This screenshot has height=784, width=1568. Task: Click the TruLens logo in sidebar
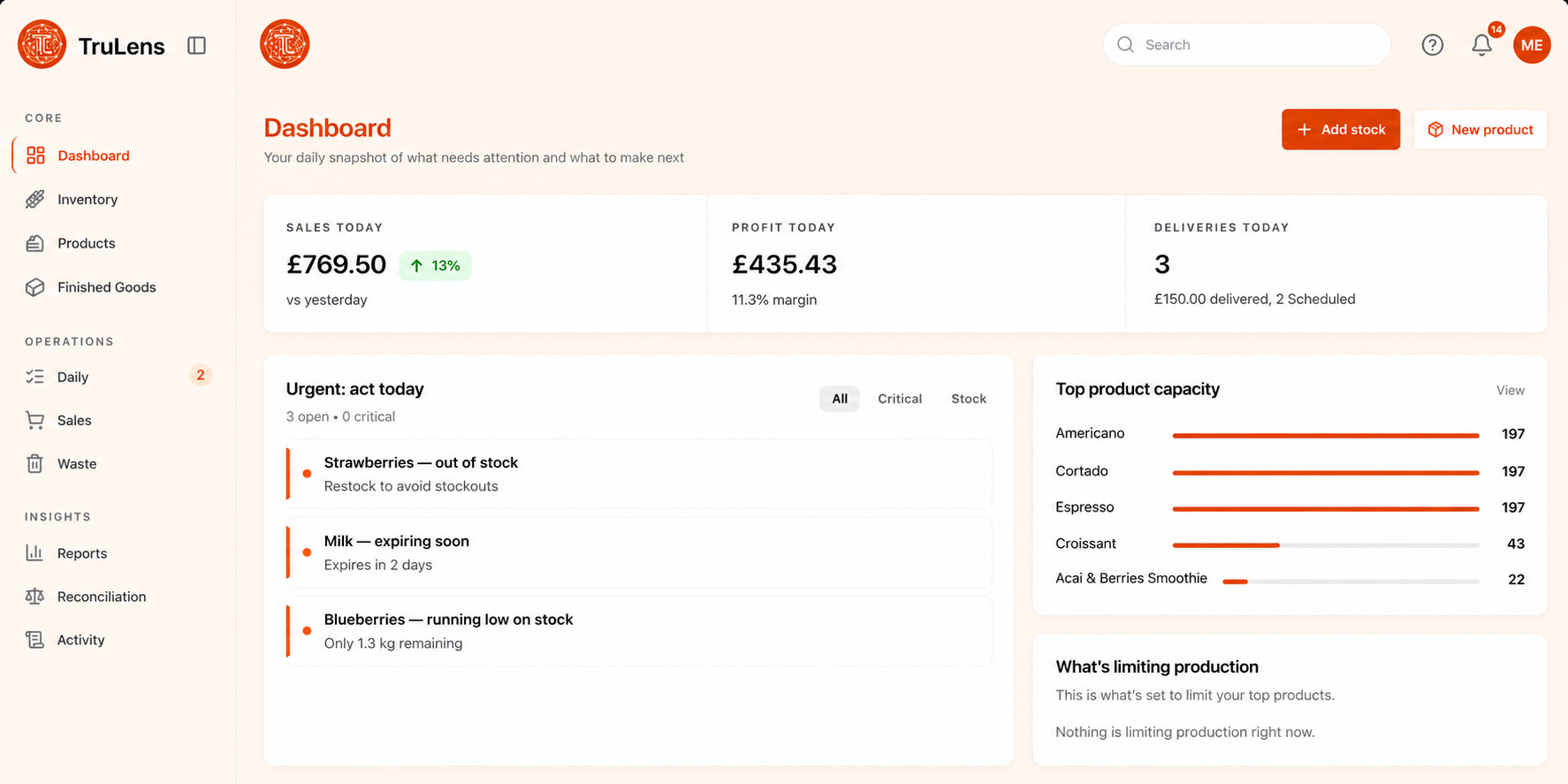(42, 44)
